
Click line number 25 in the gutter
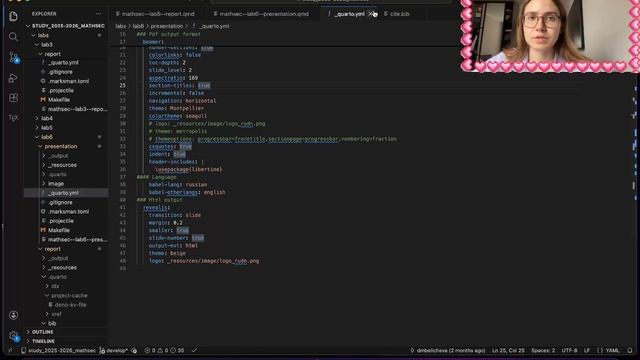123,86
